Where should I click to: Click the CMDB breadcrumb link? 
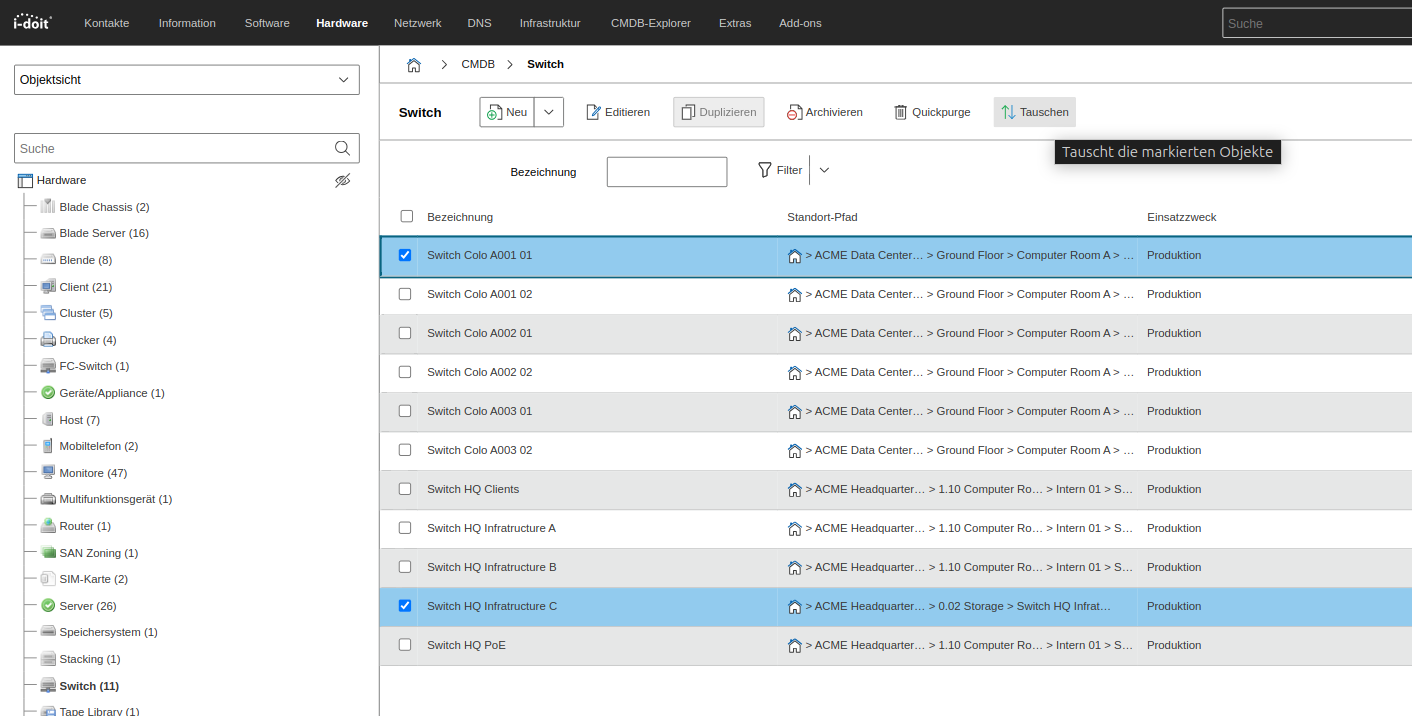pyautogui.click(x=478, y=64)
